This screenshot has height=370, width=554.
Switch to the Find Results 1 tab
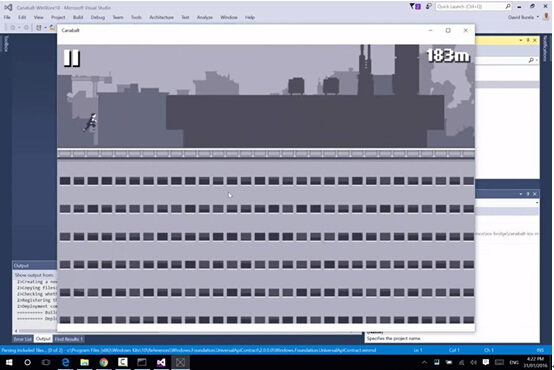click(x=69, y=339)
